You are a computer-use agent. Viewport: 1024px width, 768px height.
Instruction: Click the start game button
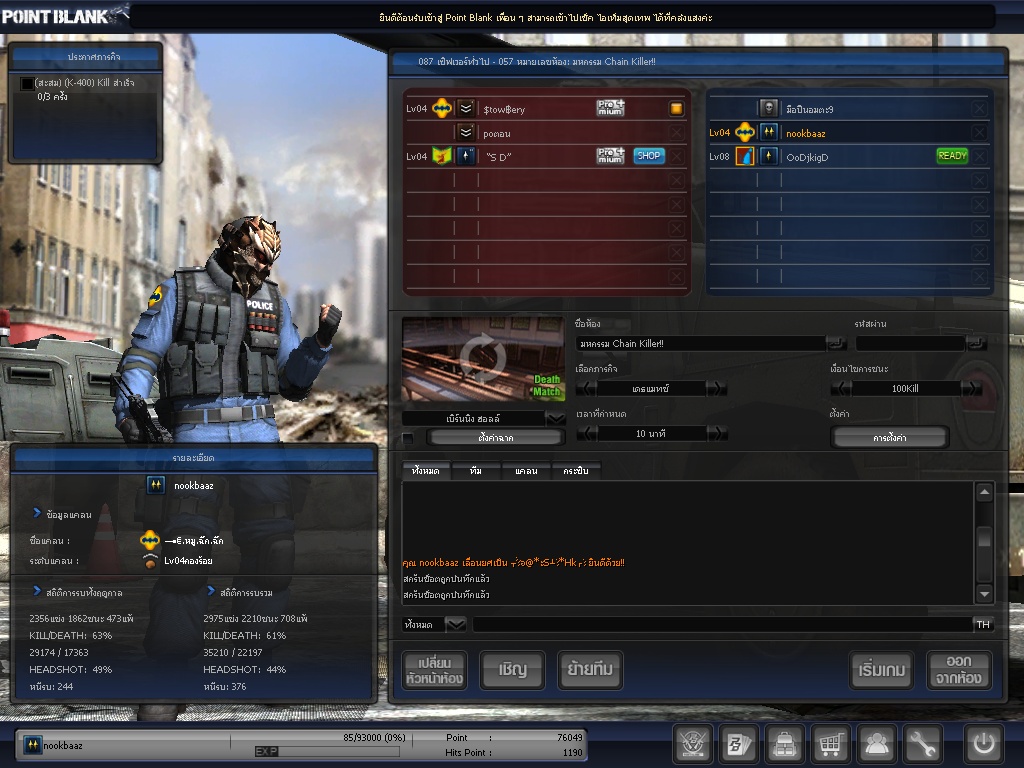pos(882,670)
